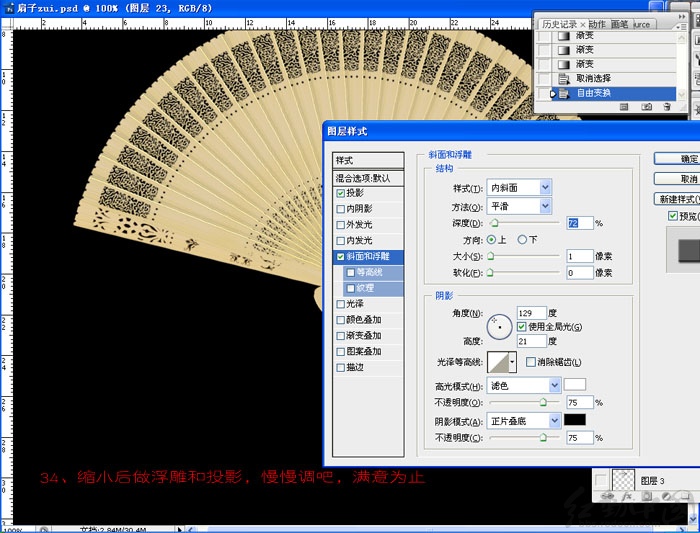Open 高光模式 dropdown showing 滤色
700x533 pixels.
pos(524,385)
